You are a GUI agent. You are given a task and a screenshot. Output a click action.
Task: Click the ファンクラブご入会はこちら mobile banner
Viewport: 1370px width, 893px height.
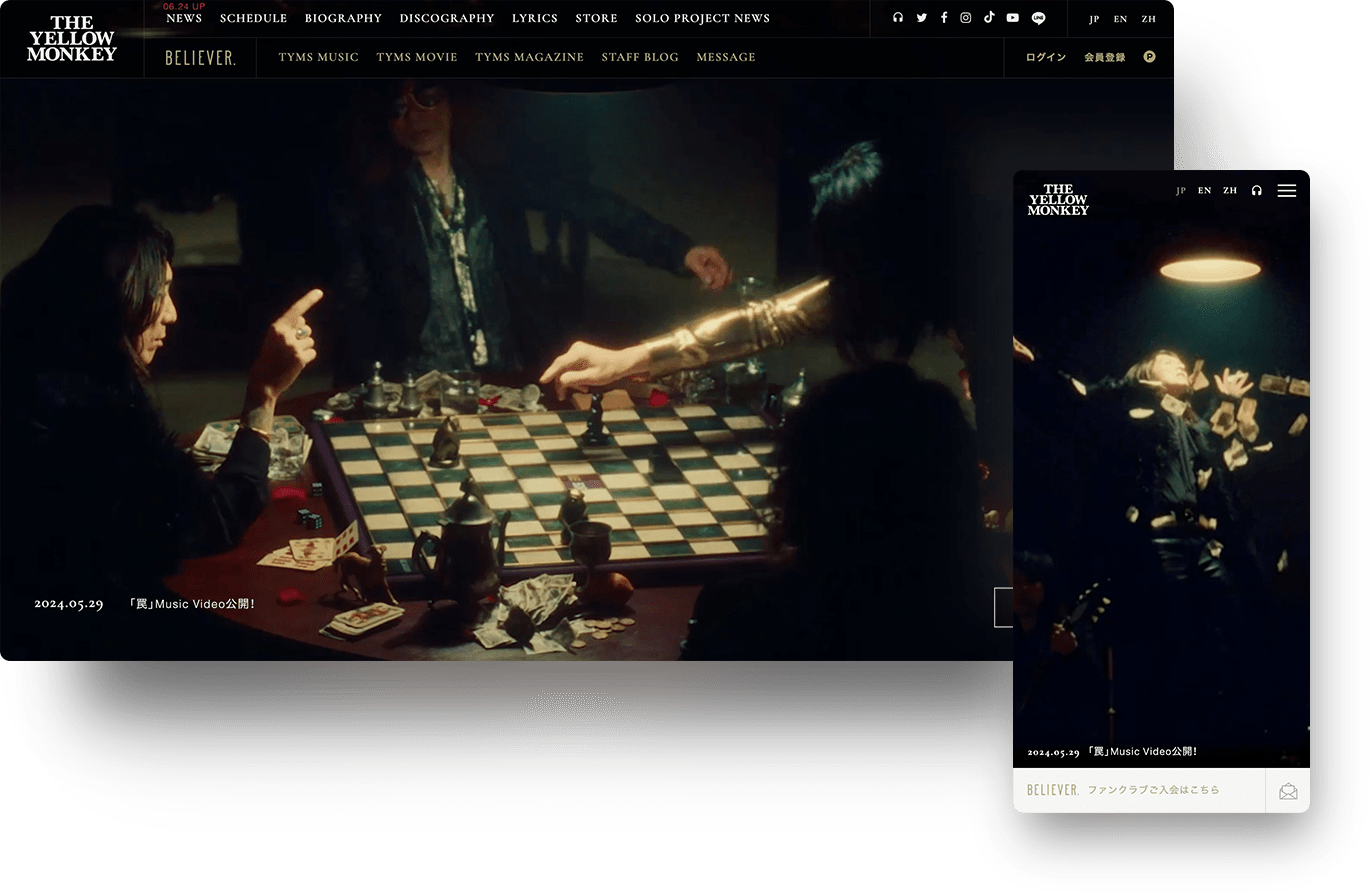click(1153, 790)
